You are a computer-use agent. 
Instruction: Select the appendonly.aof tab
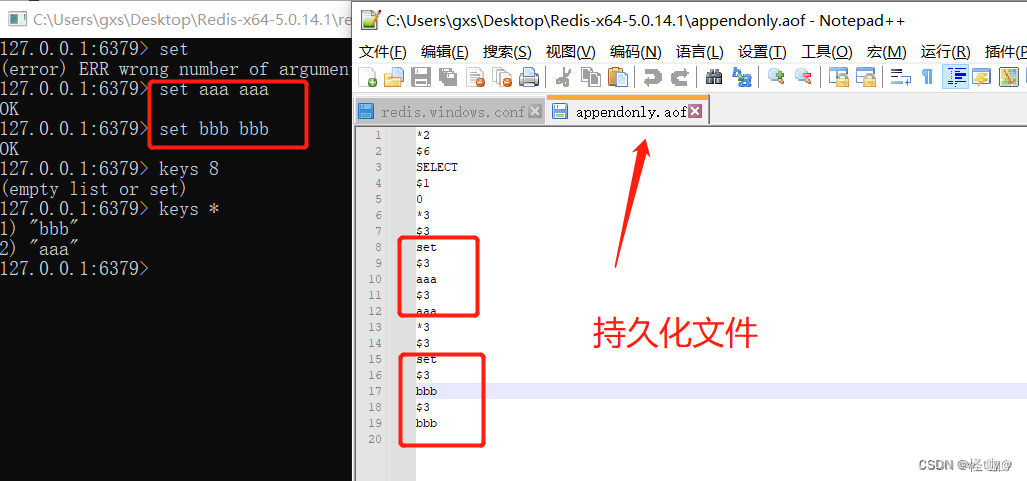(627, 110)
